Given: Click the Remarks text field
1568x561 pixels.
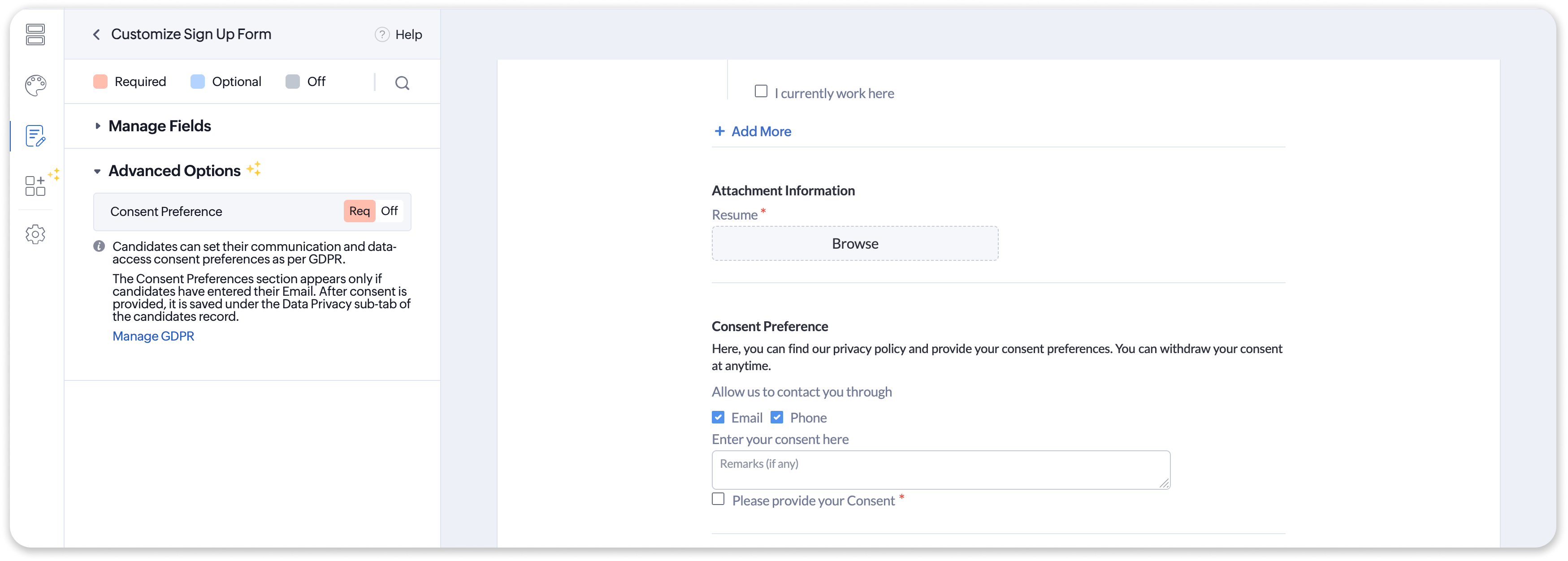Looking at the screenshot, I should pos(940,470).
